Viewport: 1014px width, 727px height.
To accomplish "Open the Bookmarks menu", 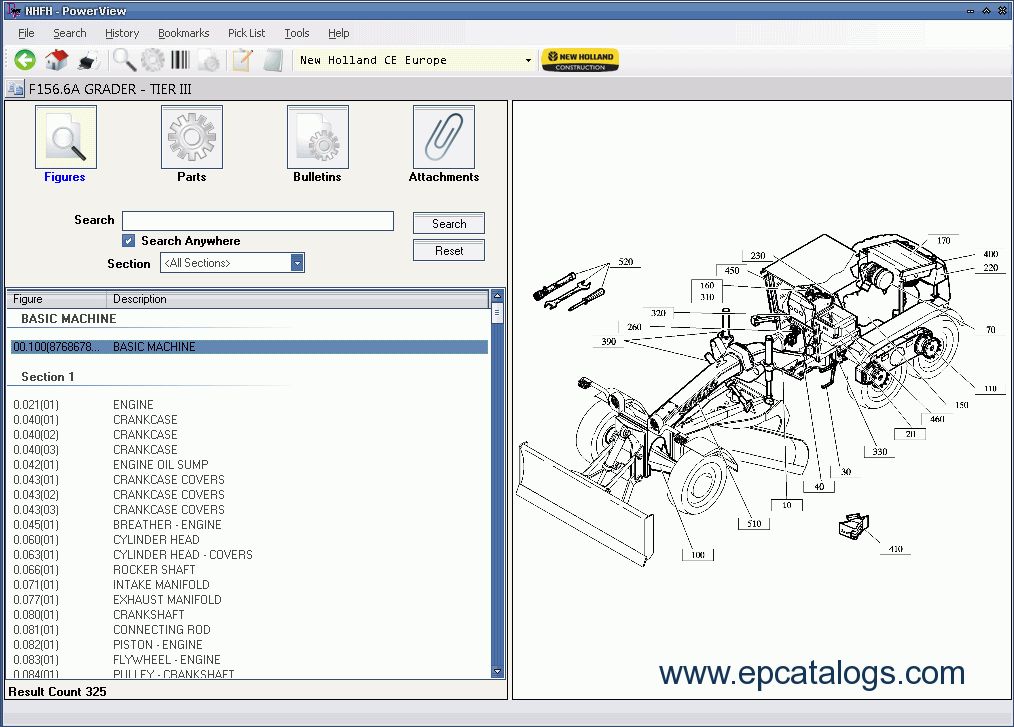I will pyautogui.click(x=183, y=33).
